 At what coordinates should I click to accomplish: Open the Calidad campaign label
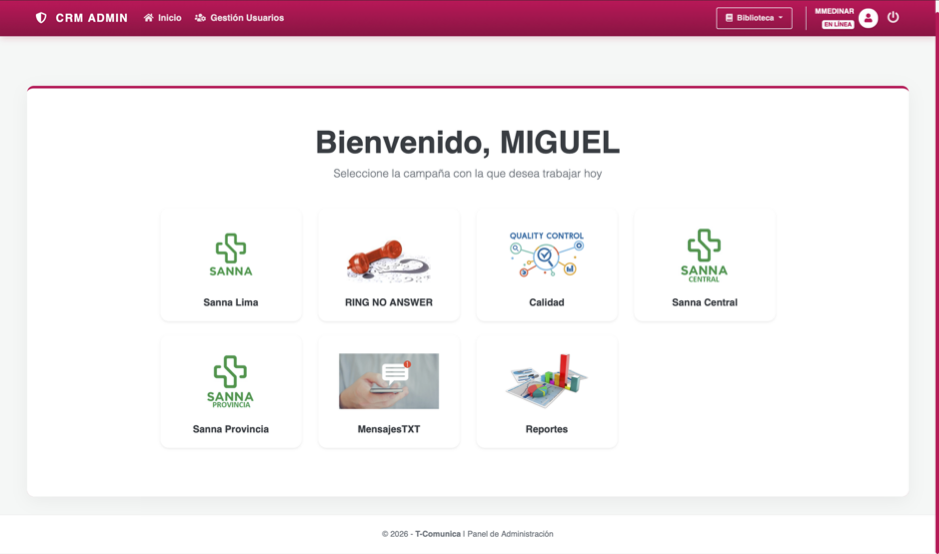pos(546,302)
